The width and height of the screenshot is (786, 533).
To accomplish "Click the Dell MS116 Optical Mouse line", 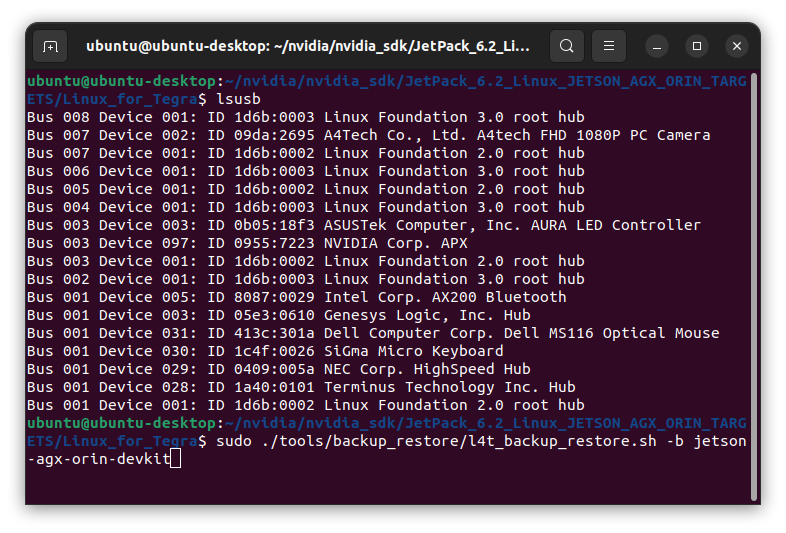I will pos(373,333).
